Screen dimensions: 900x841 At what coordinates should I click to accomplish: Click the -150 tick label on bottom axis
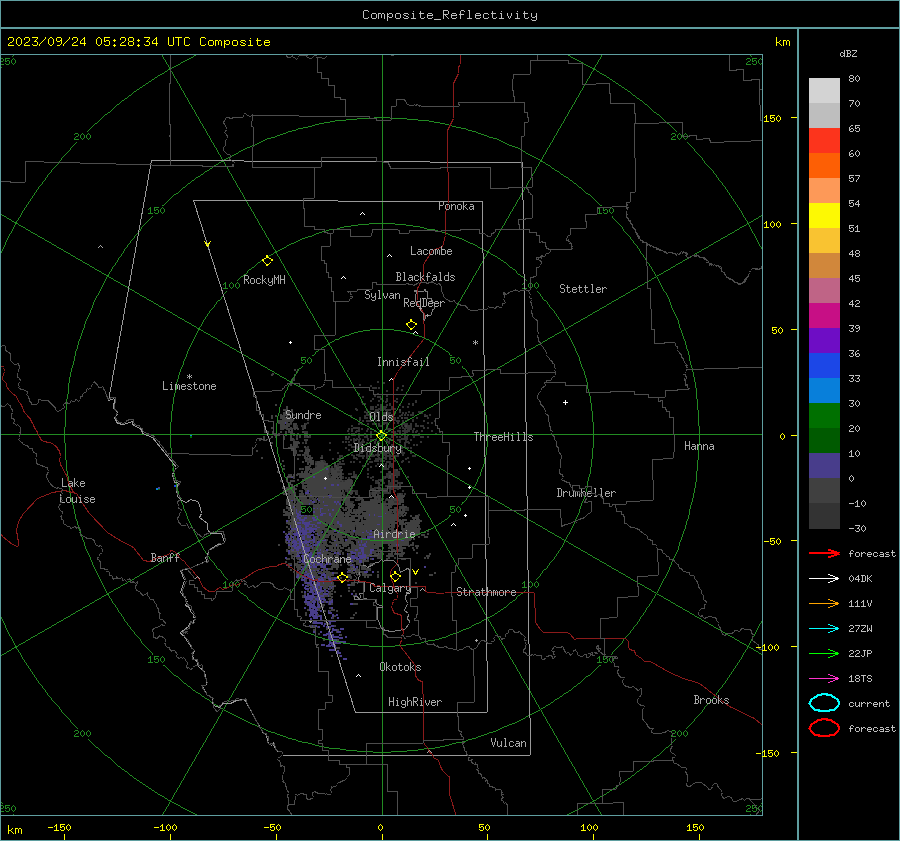(59, 828)
